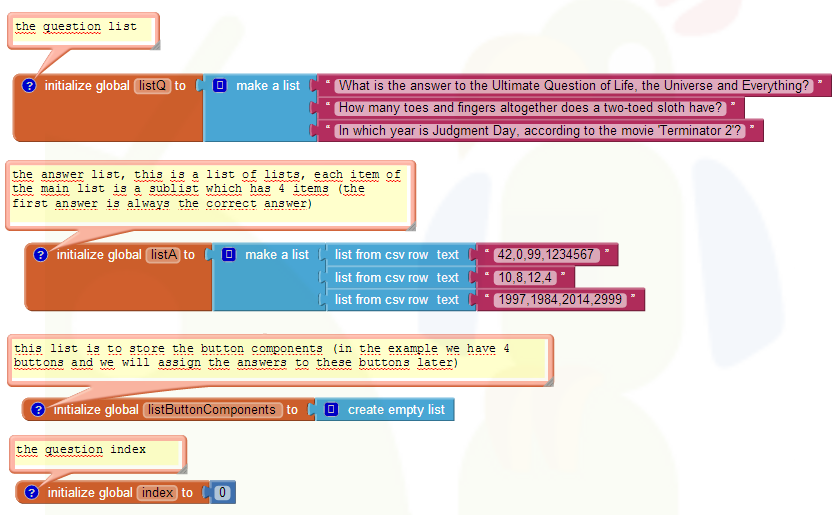Screen dimensions: 840x515
Task: Open the mutator icon on listA's make a list
Action: 229,255
